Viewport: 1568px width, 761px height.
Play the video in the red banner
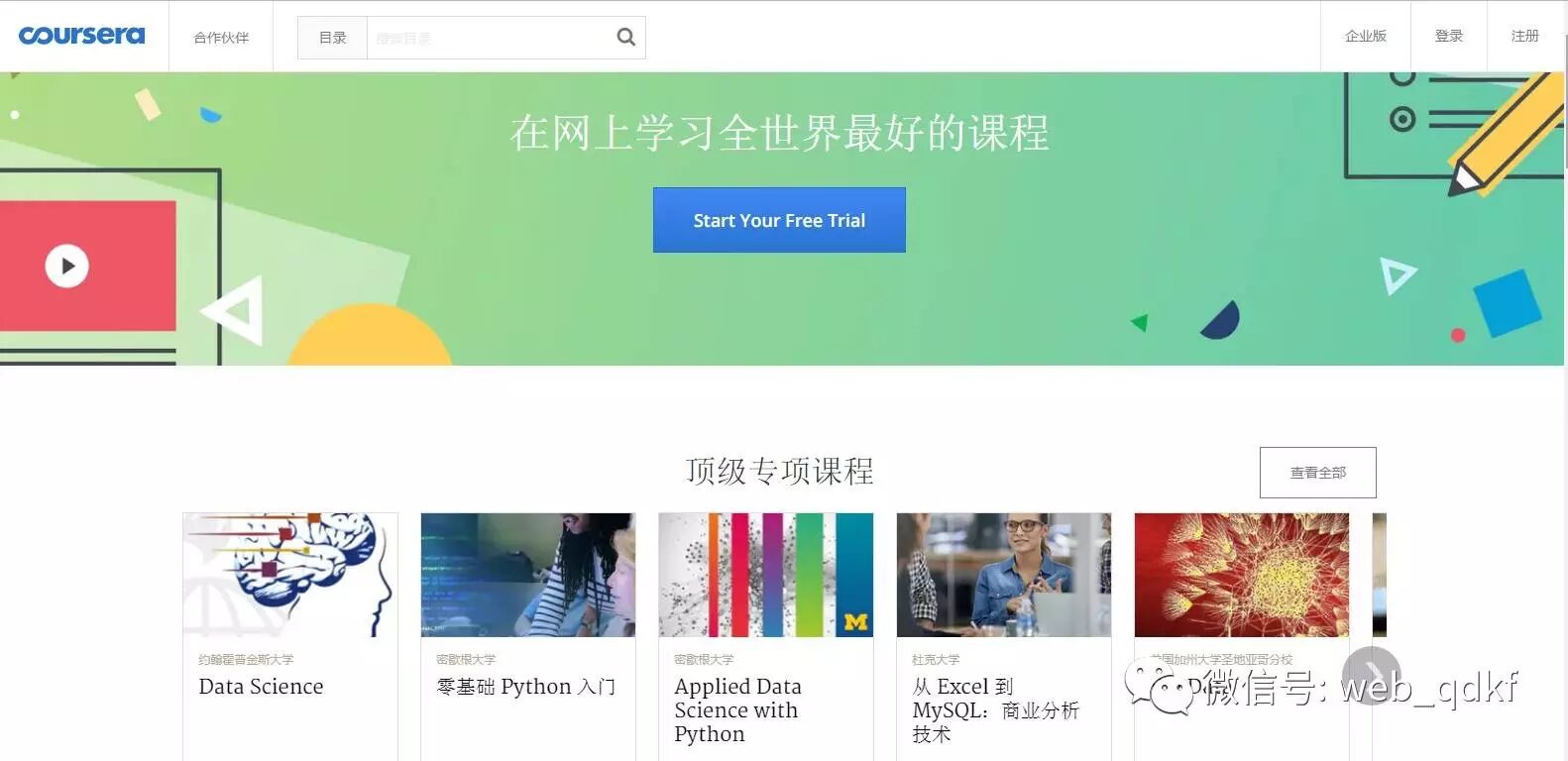tap(67, 266)
